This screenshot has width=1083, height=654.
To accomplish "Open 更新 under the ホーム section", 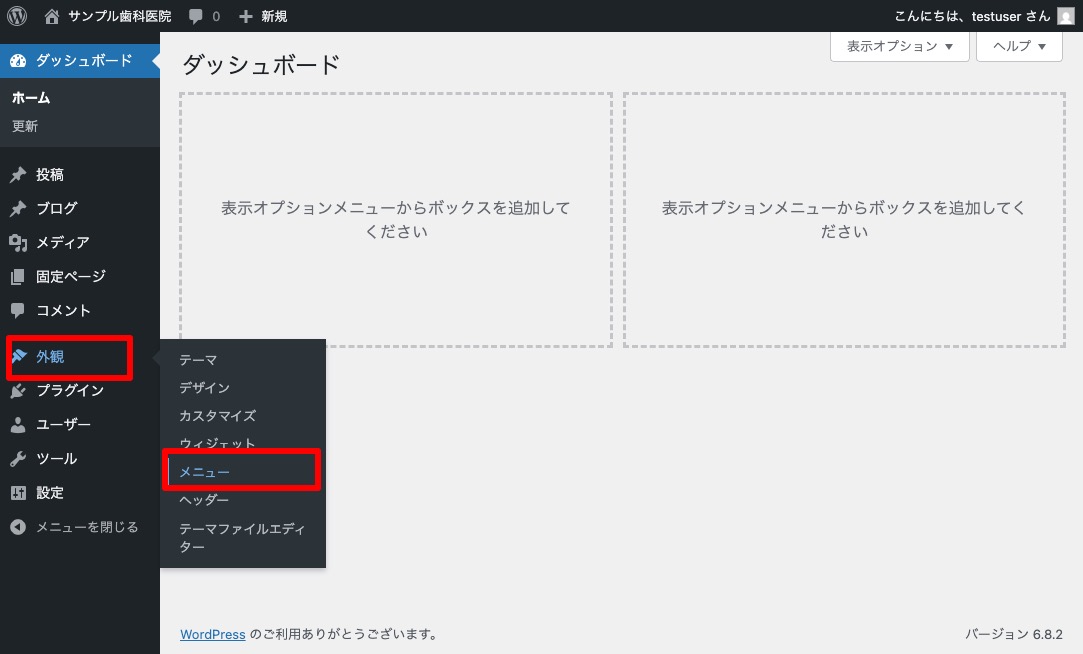I will (x=24, y=126).
